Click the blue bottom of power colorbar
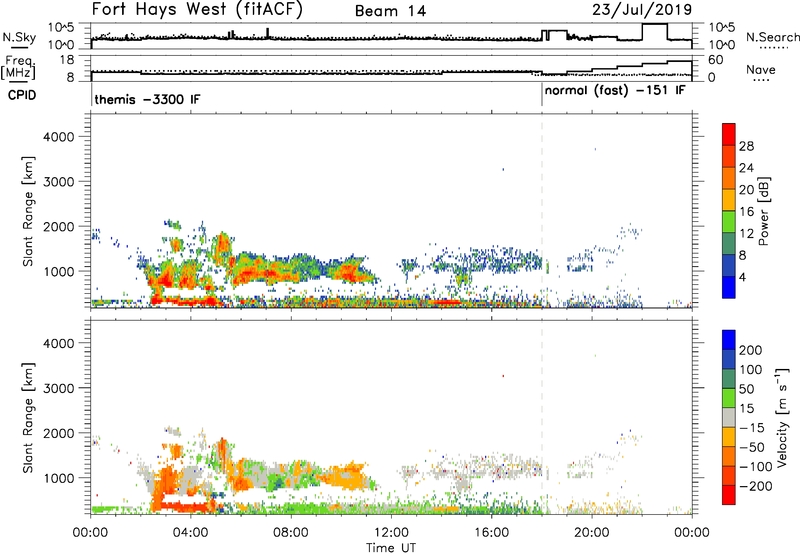This screenshot has width=800, height=554. coord(729,288)
